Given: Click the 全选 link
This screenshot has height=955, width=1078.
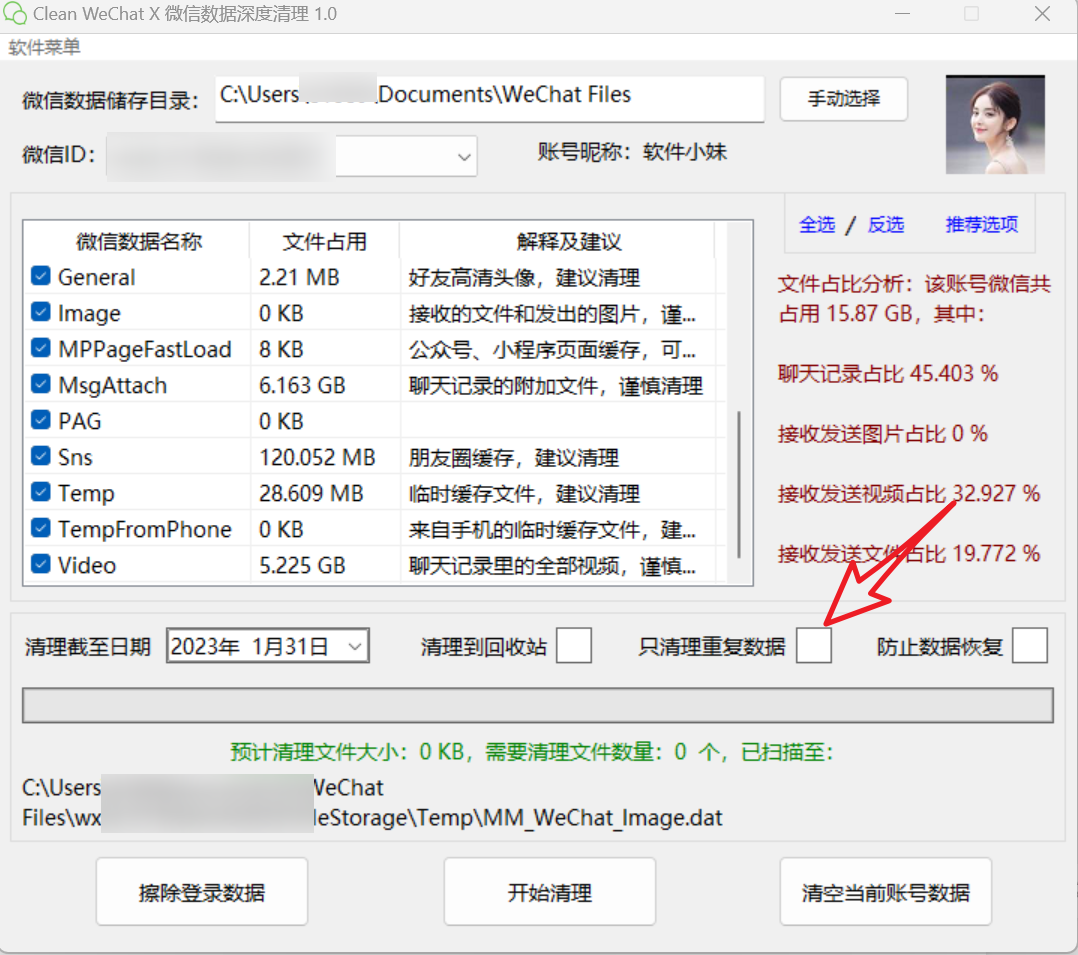Looking at the screenshot, I should (817, 225).
